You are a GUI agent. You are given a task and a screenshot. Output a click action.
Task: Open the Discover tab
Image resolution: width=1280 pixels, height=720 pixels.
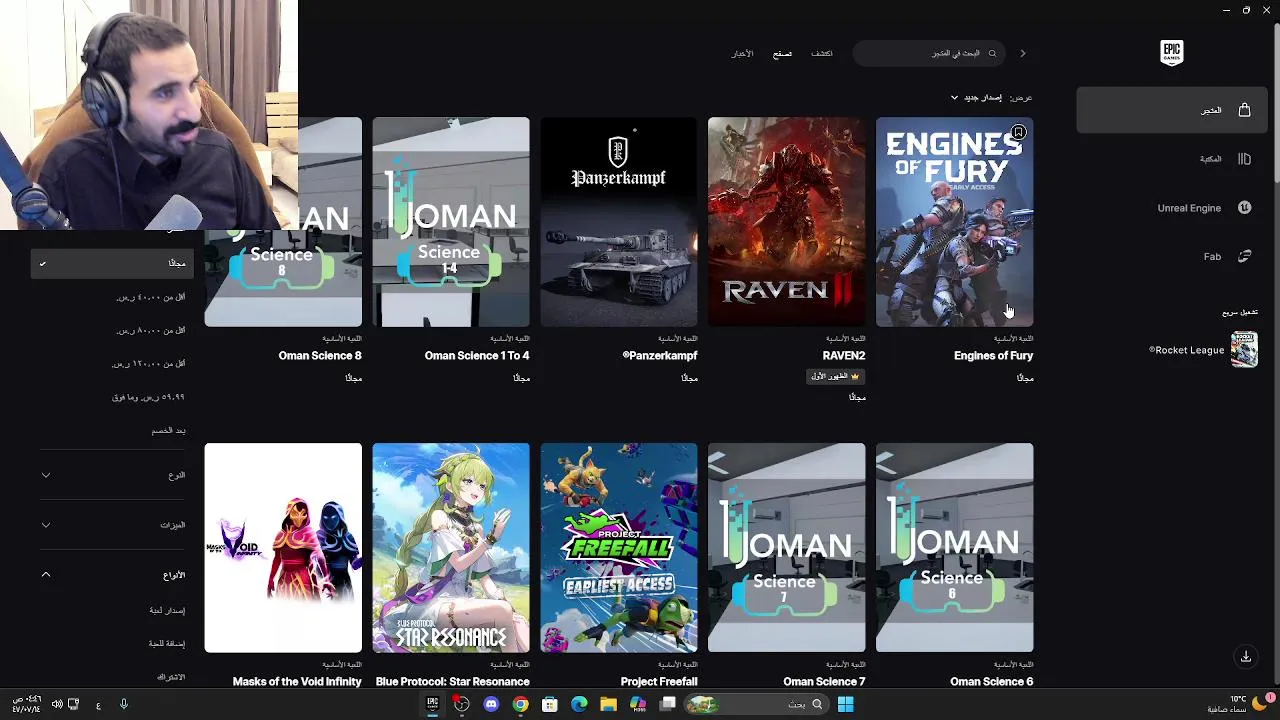[x=822, y=53]
